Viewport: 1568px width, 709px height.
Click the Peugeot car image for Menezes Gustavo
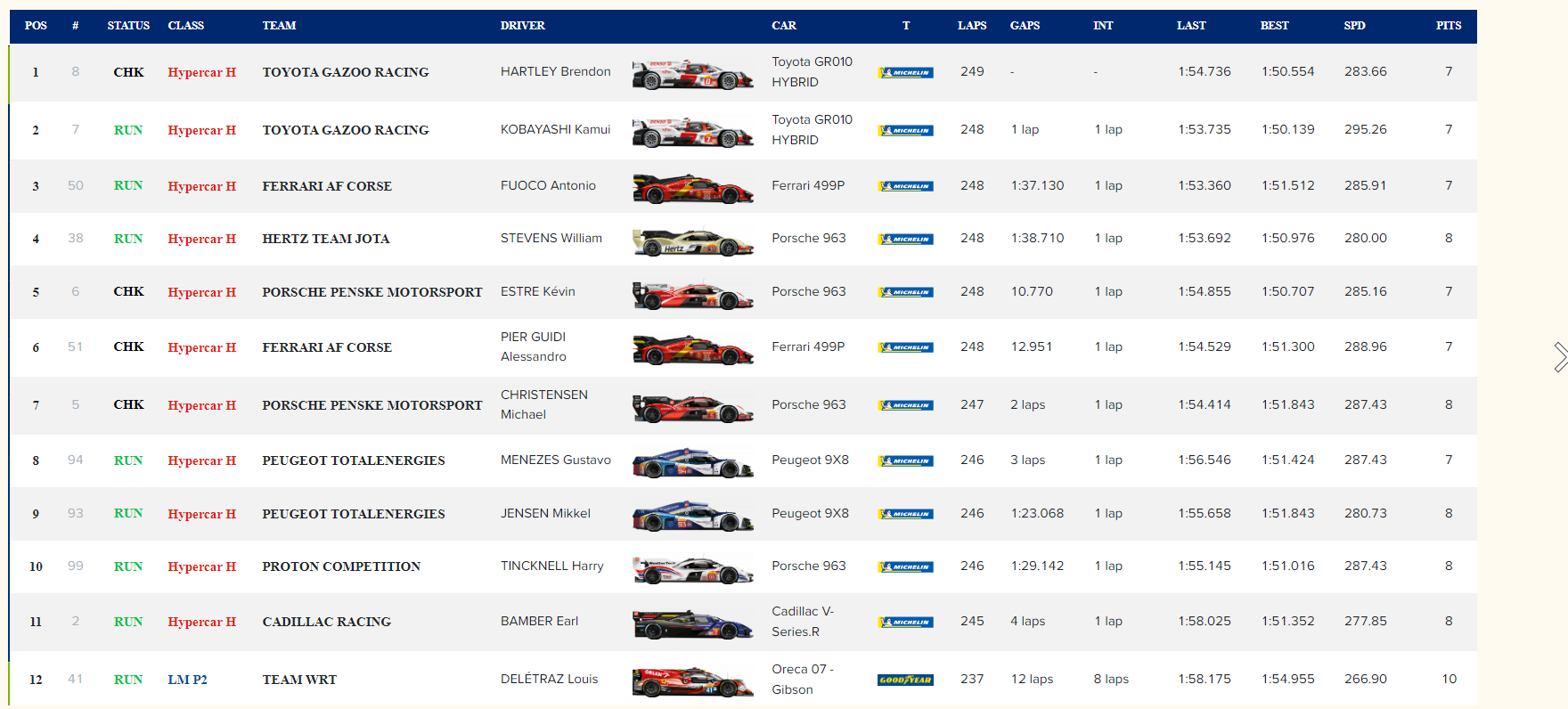click(692, 463)
